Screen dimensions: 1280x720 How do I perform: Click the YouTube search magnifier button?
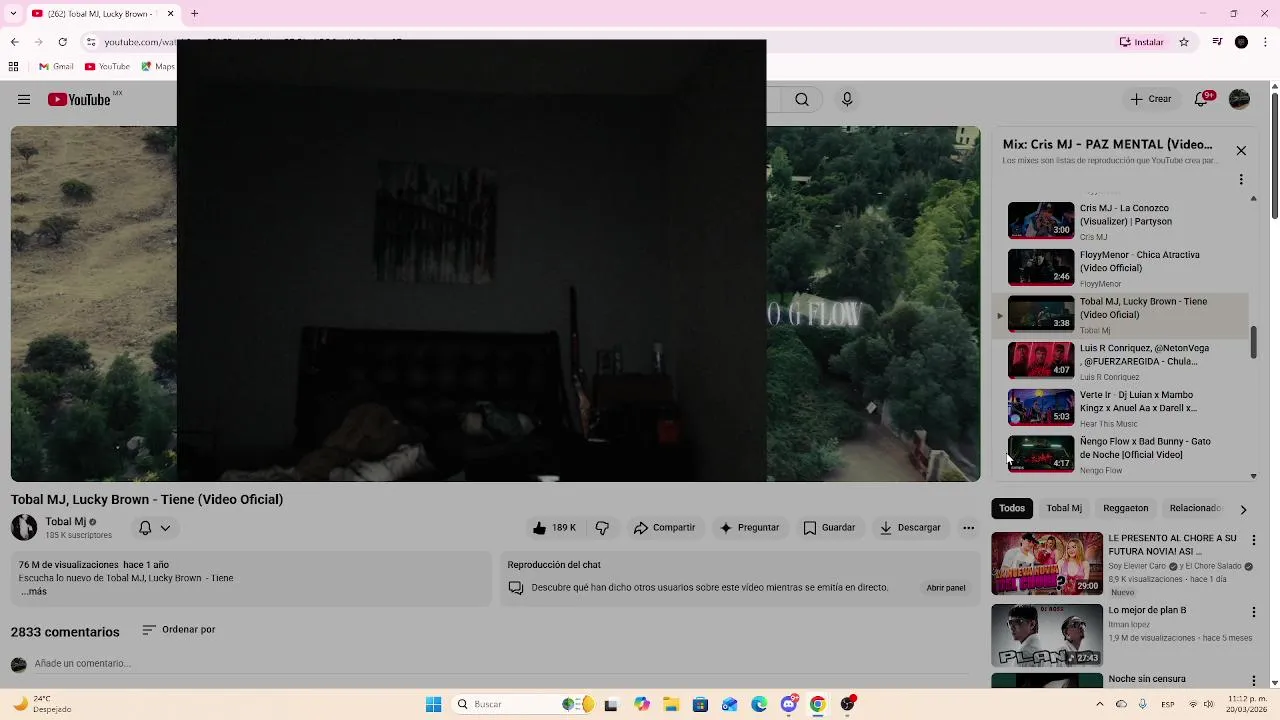(x=802, y=99)
